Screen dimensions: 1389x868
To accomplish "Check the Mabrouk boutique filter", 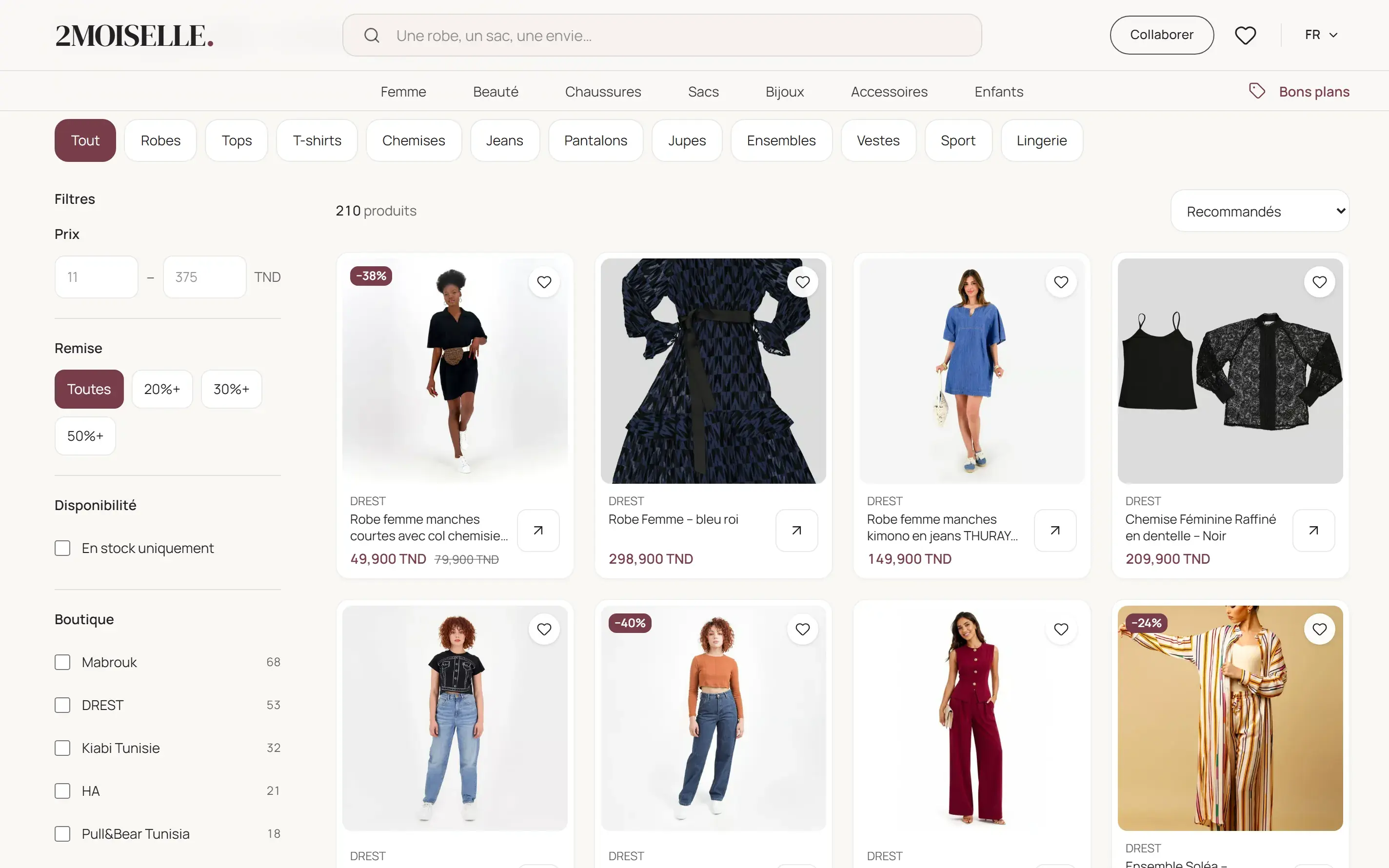I will pyautogui.click(x=62, y=663).
